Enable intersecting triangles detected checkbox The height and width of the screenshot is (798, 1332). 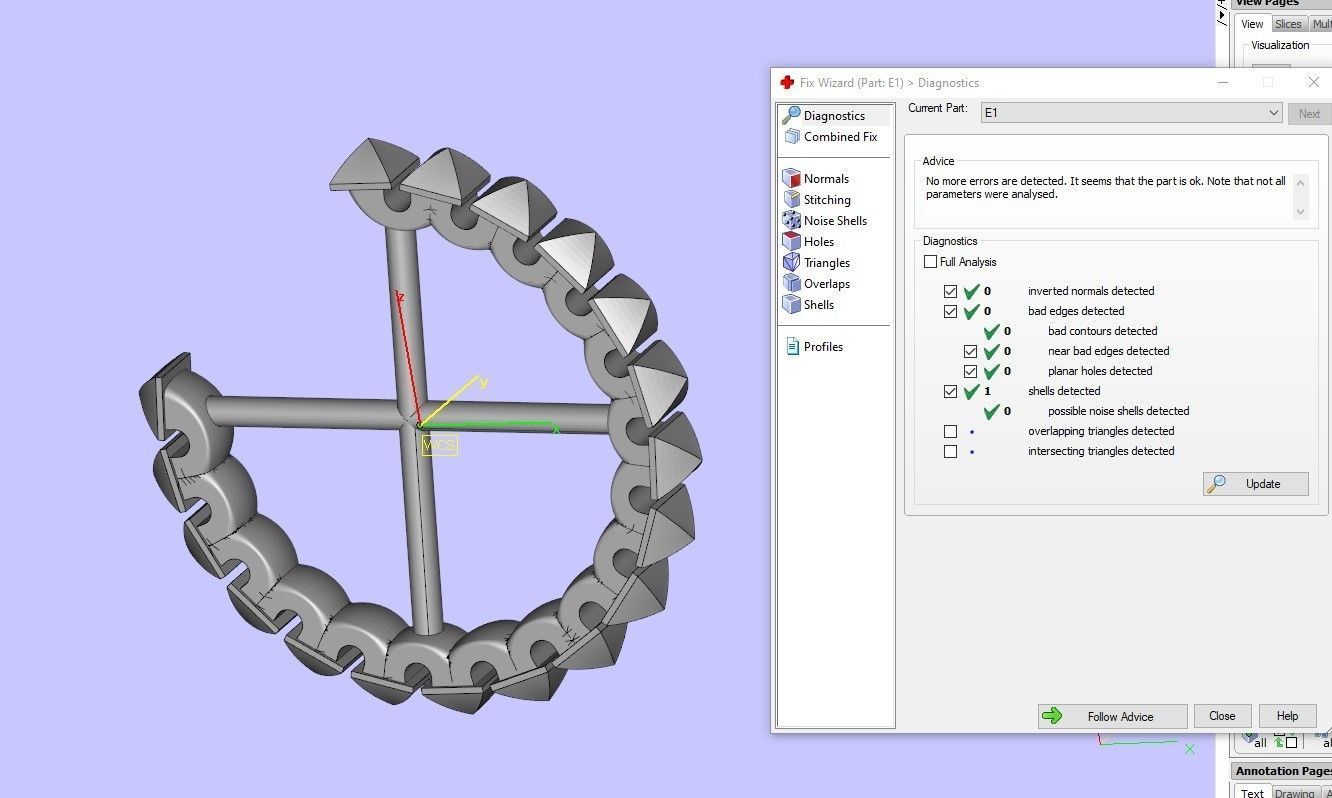951,452
